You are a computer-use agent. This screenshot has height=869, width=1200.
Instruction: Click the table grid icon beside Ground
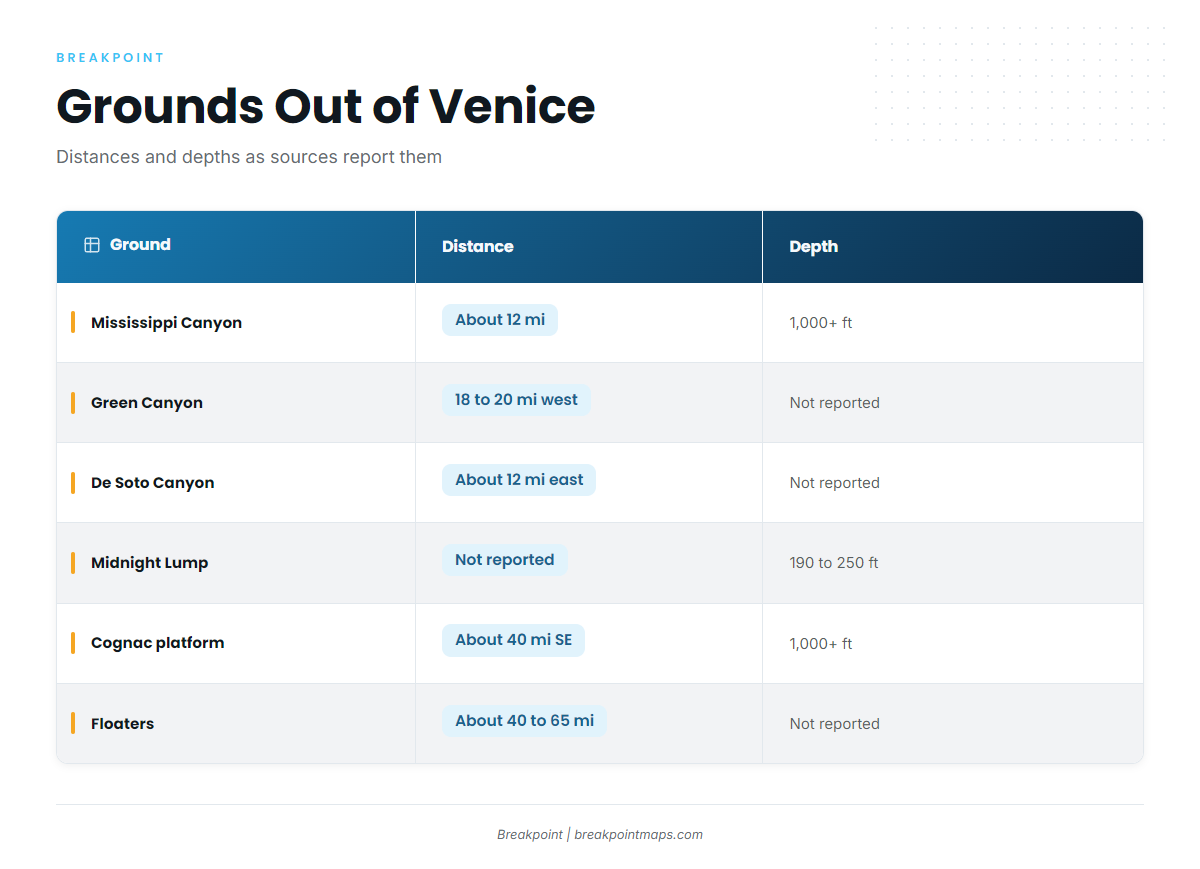pyautogui.click(x=92, y=245)
